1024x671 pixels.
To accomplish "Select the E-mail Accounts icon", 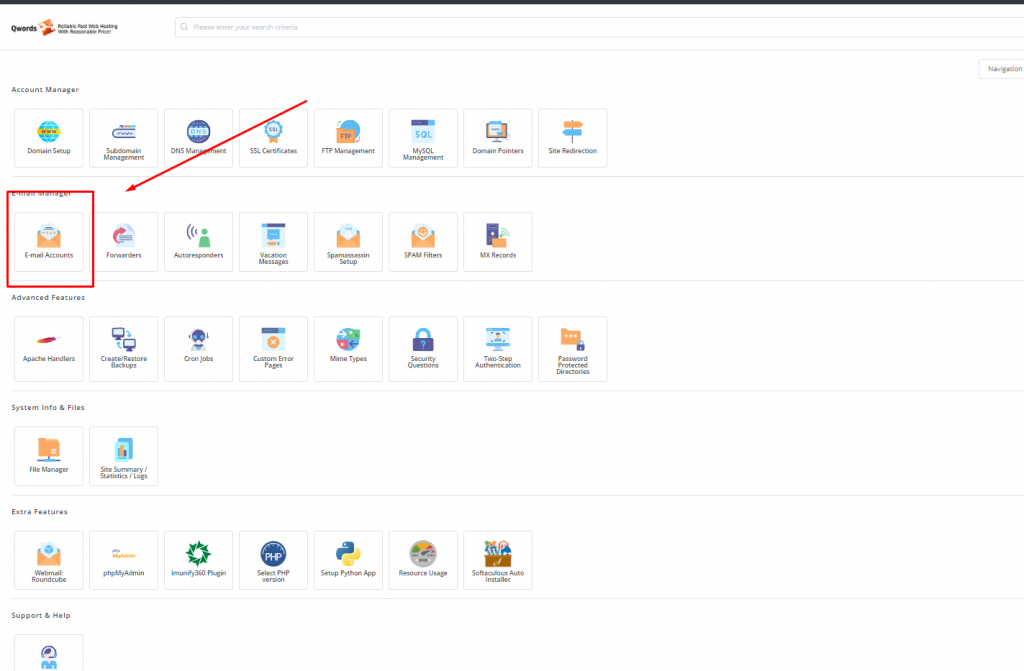I will pos(48,241).
